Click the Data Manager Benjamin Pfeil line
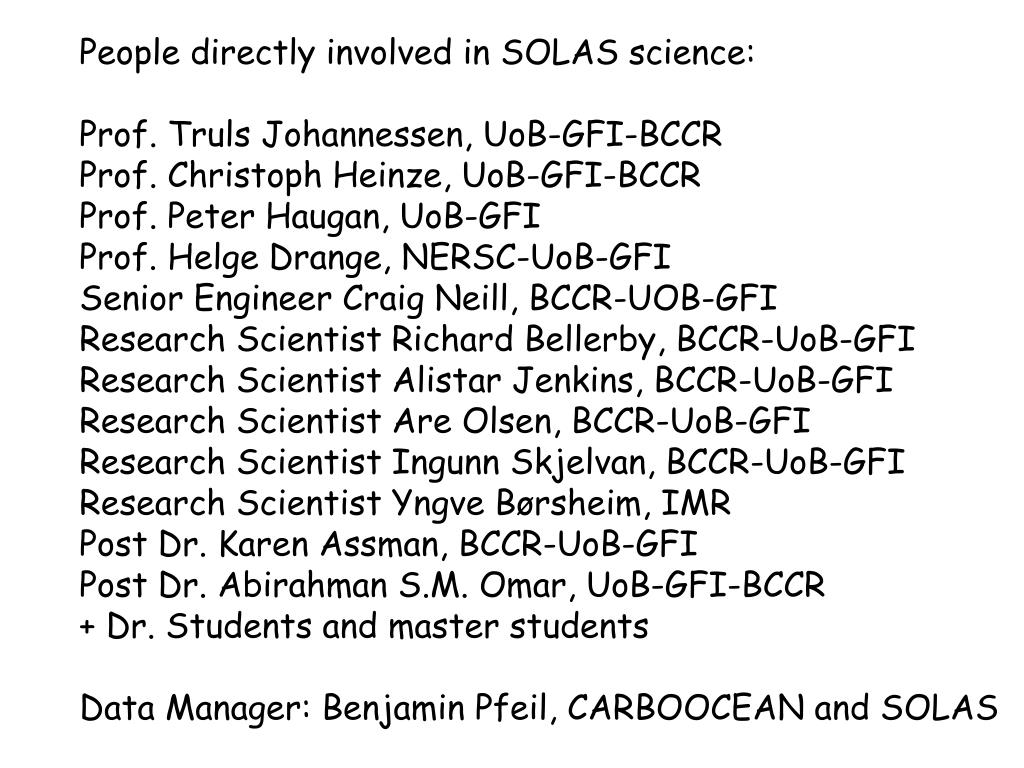This screenshot has width=1024, height=768. [x=538, y=708]
